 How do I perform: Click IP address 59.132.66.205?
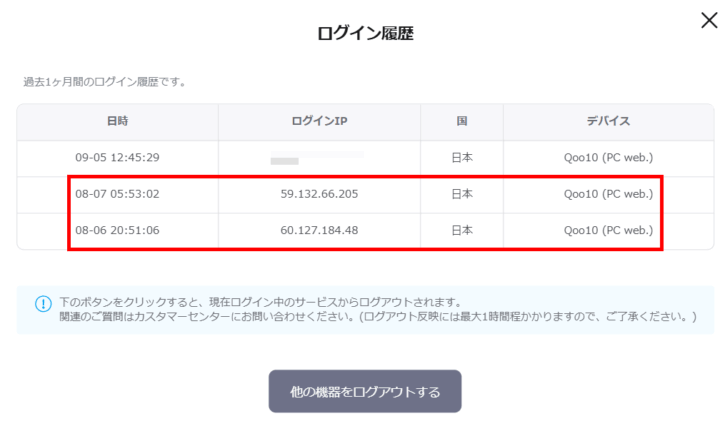(x=319, y=194)
